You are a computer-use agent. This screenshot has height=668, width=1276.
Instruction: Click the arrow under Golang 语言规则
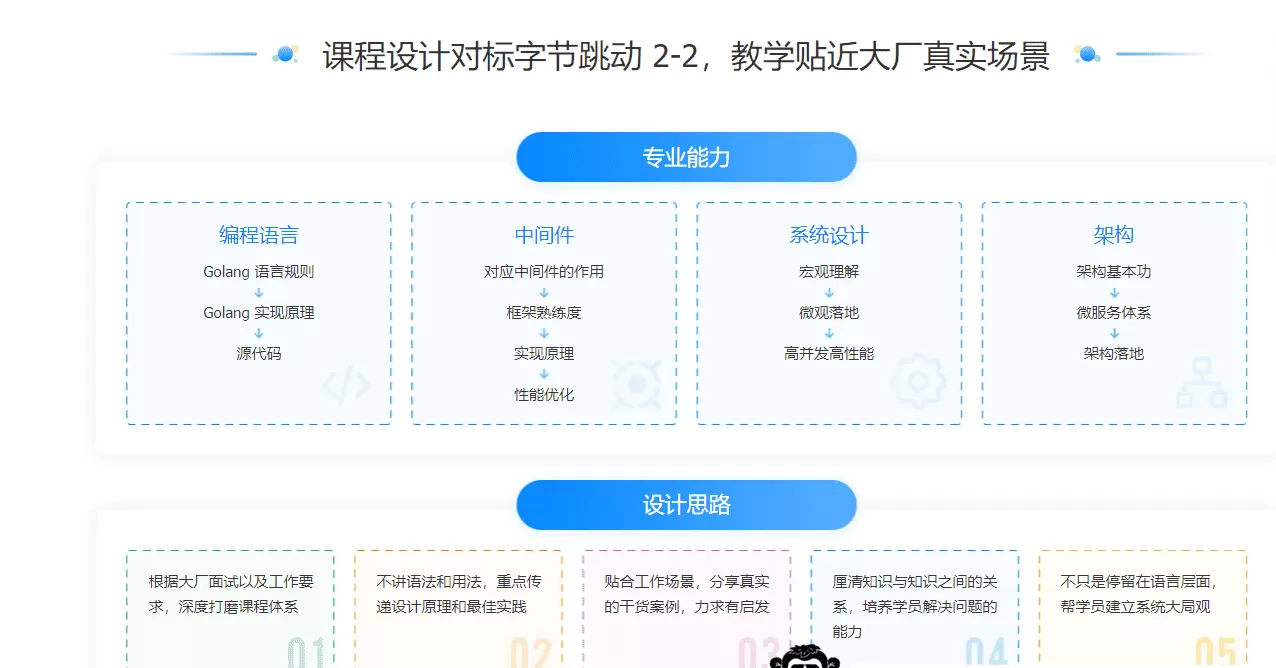pos(257,291)
